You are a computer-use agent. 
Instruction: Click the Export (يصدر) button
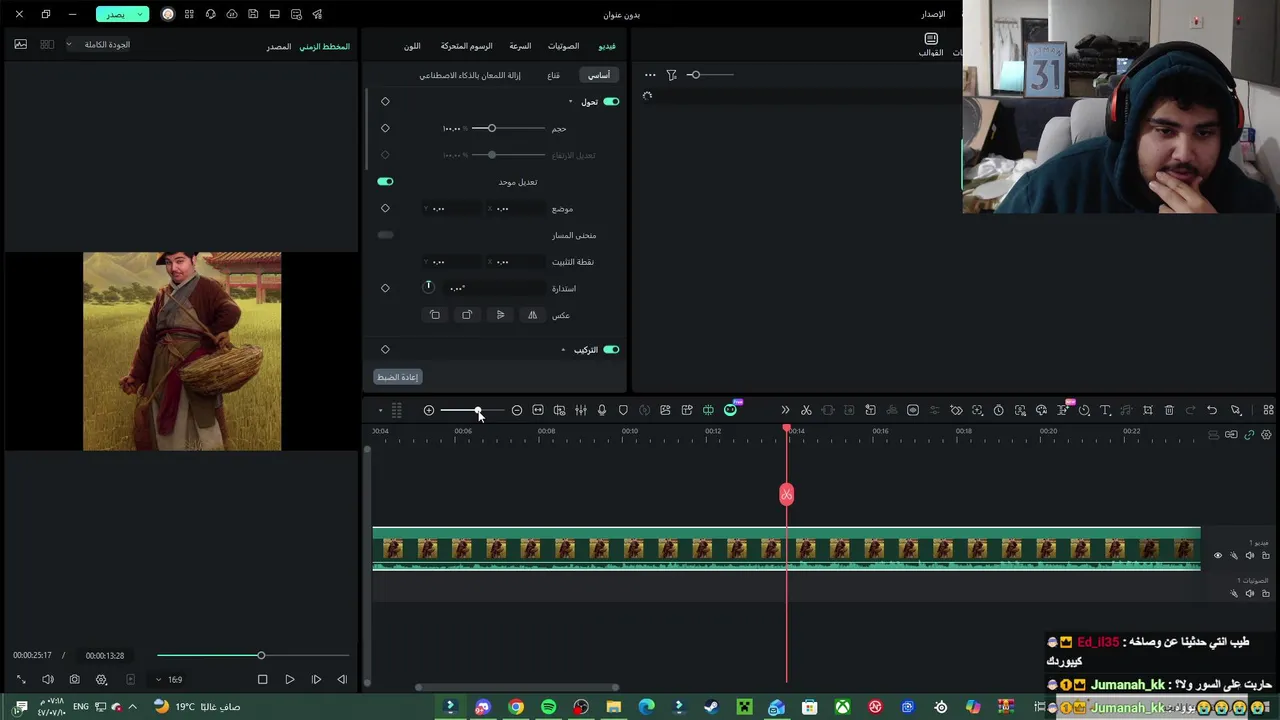pyautogui.click(x=116, y=14)
